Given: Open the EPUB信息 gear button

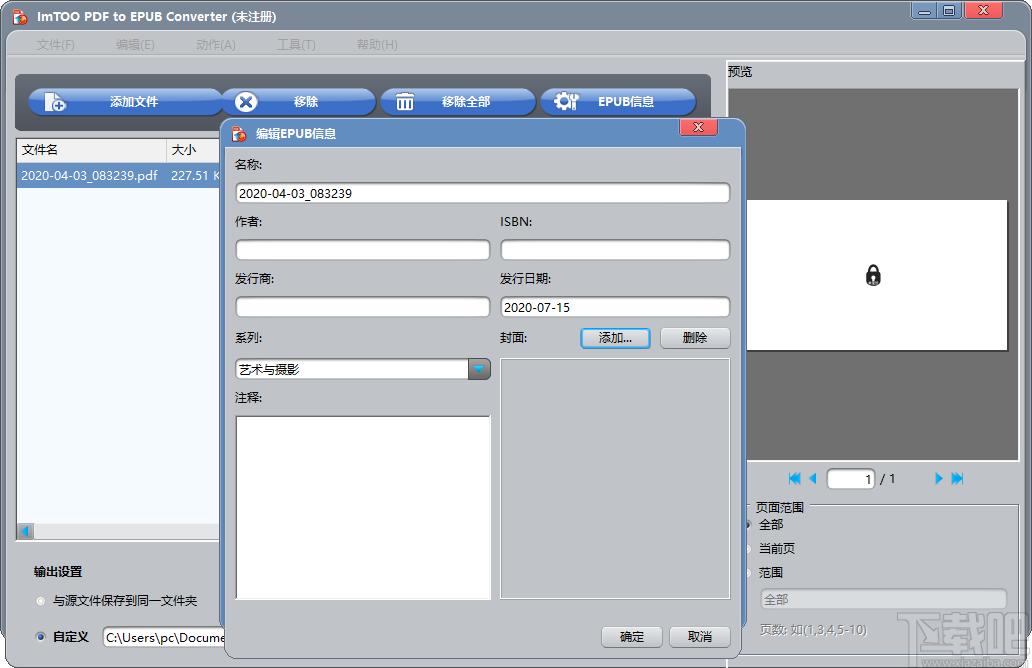Looking at the screenshot, I should tap(618, 102).
